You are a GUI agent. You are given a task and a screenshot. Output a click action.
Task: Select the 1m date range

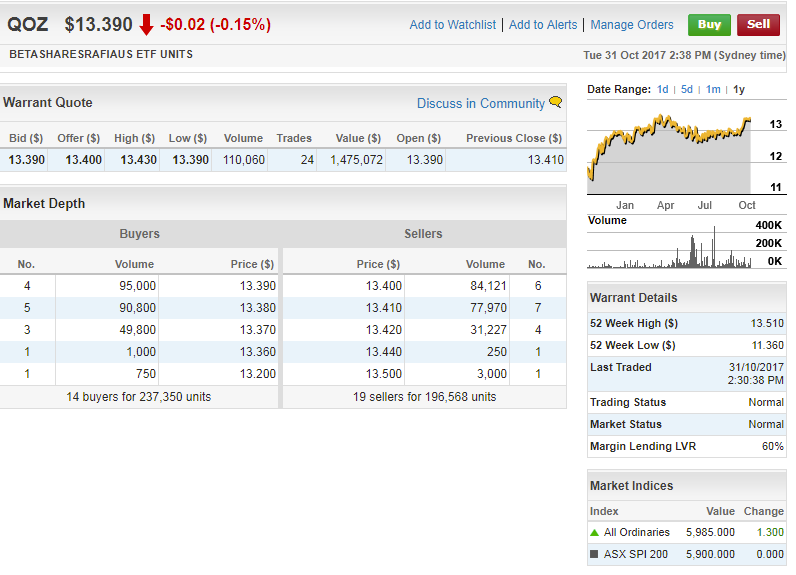(x=713, y=89)
